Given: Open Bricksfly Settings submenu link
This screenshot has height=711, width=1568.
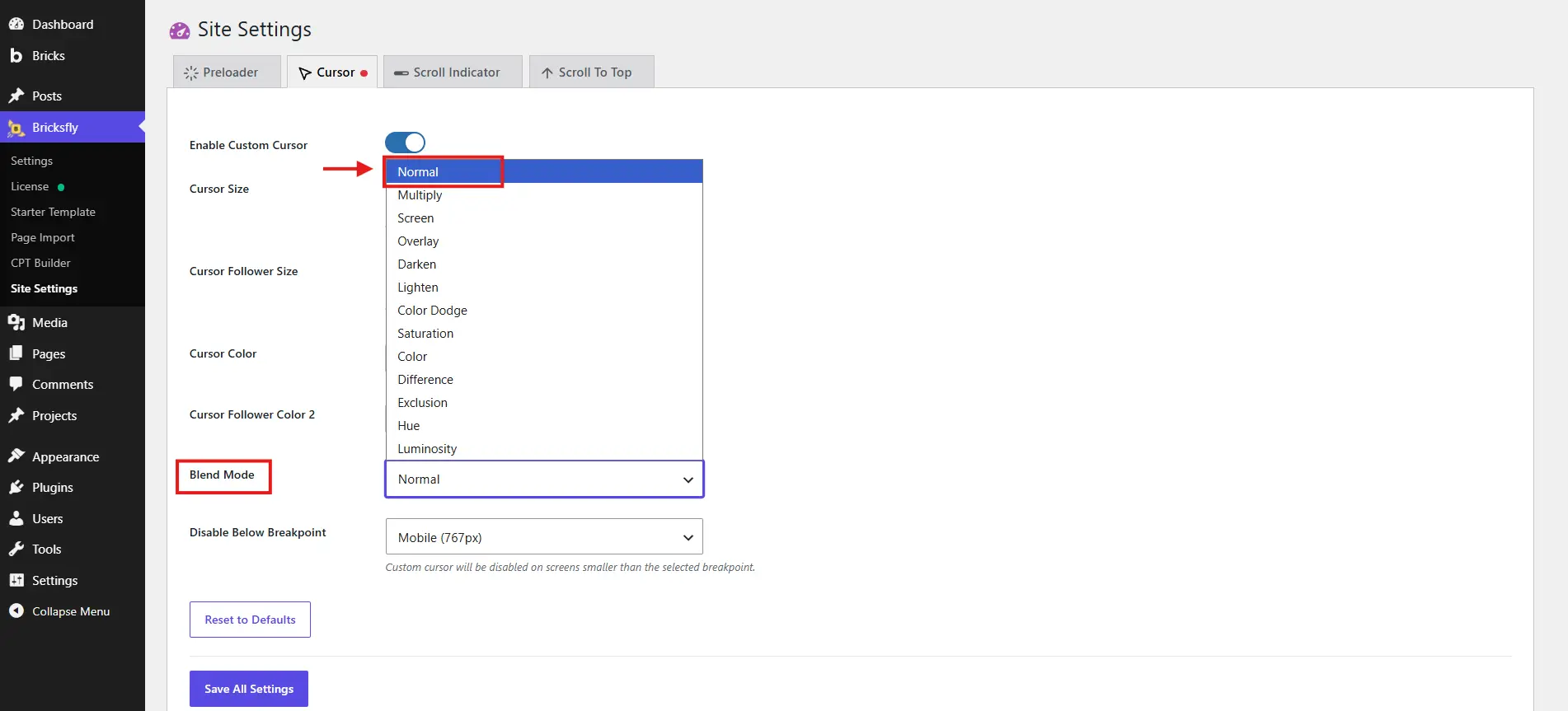Looking at the screenshot, I should (x=31, y=161).
